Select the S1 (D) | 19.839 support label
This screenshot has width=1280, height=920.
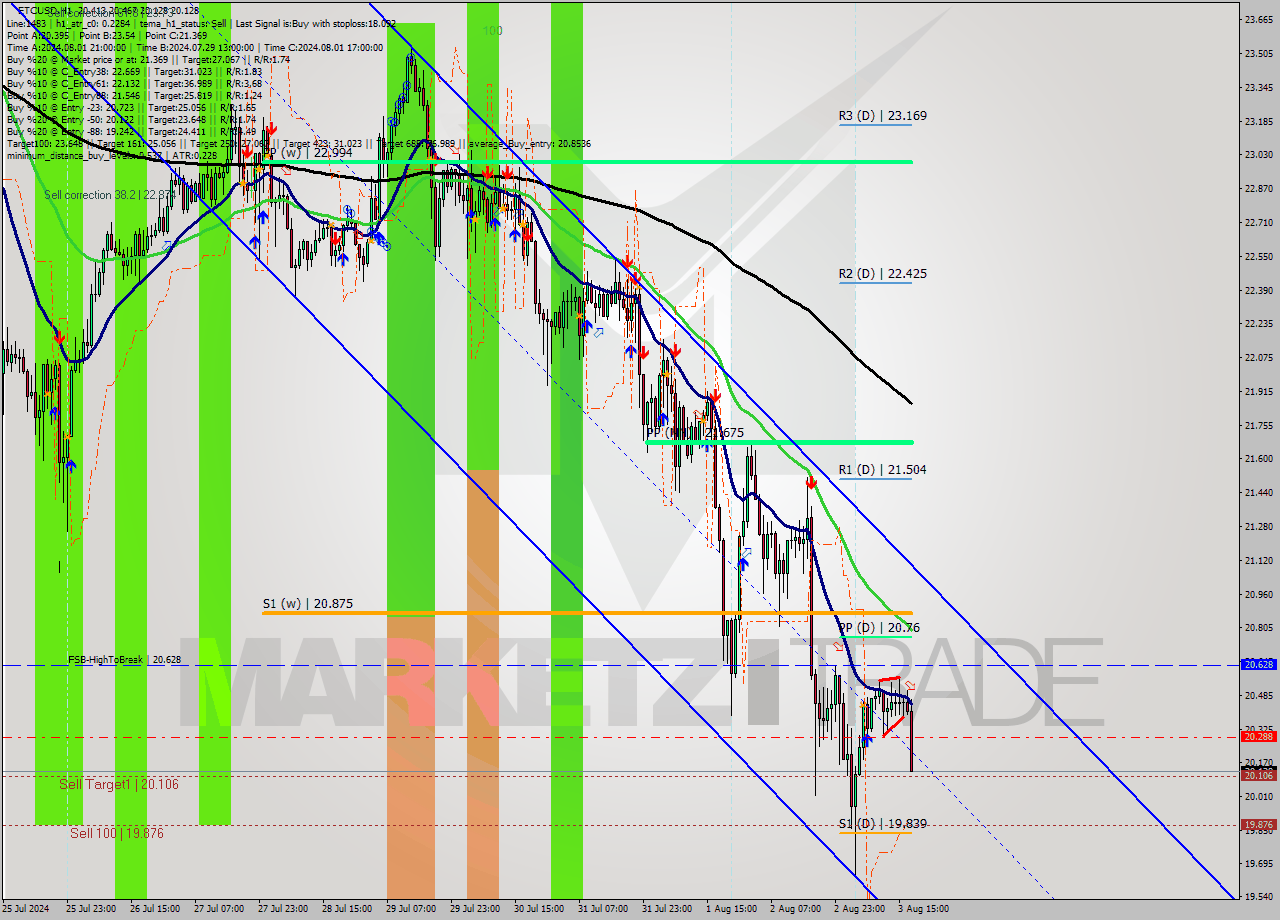click(x=882, y=824)
